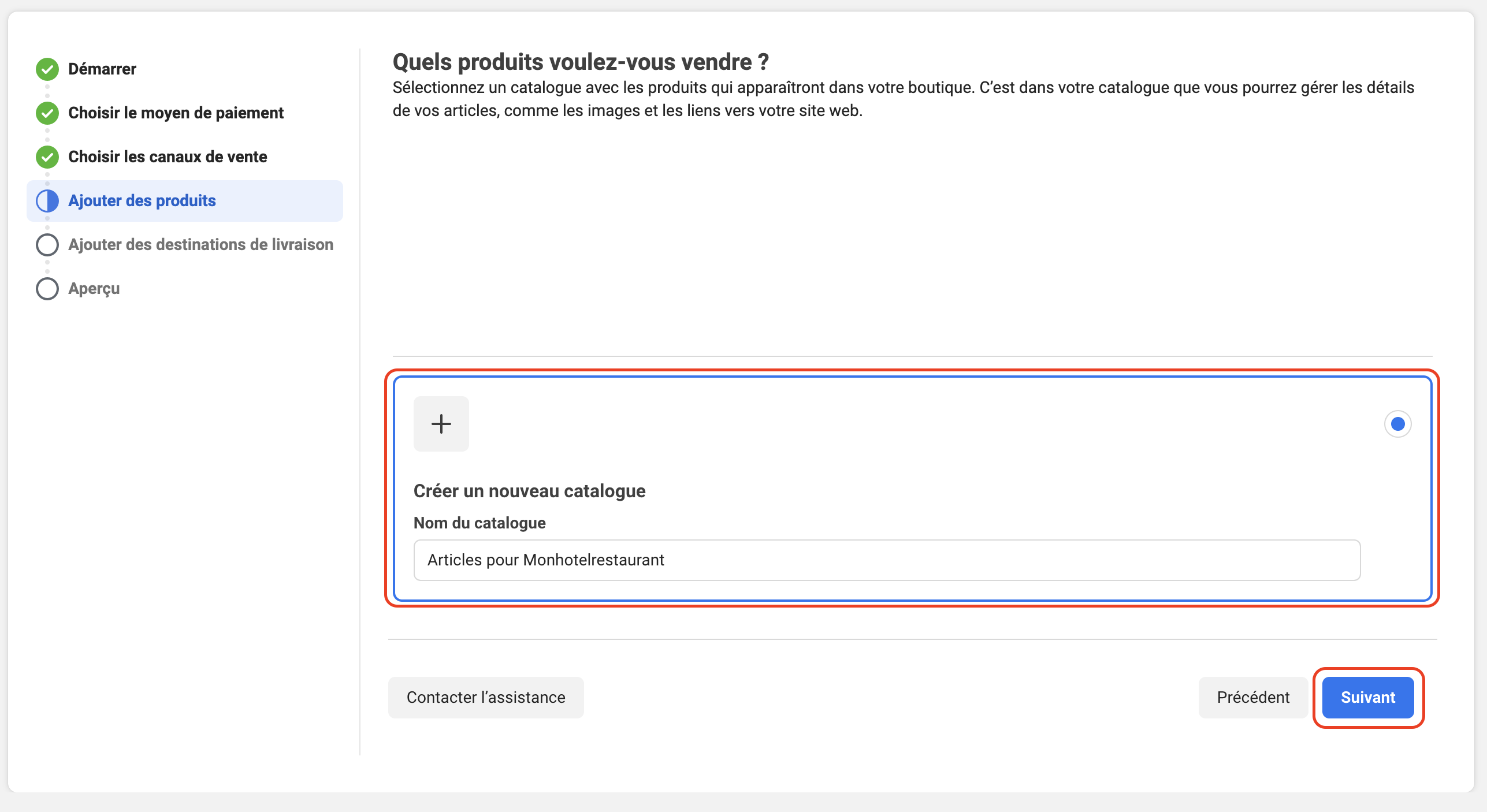1487x812 pixels.
Task: Jump to the Aperçu step
Action: coord(94,289)
